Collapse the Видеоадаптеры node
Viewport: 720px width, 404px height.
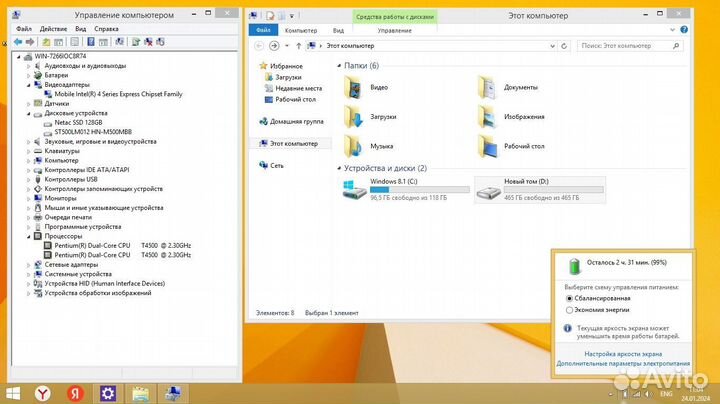28,85
